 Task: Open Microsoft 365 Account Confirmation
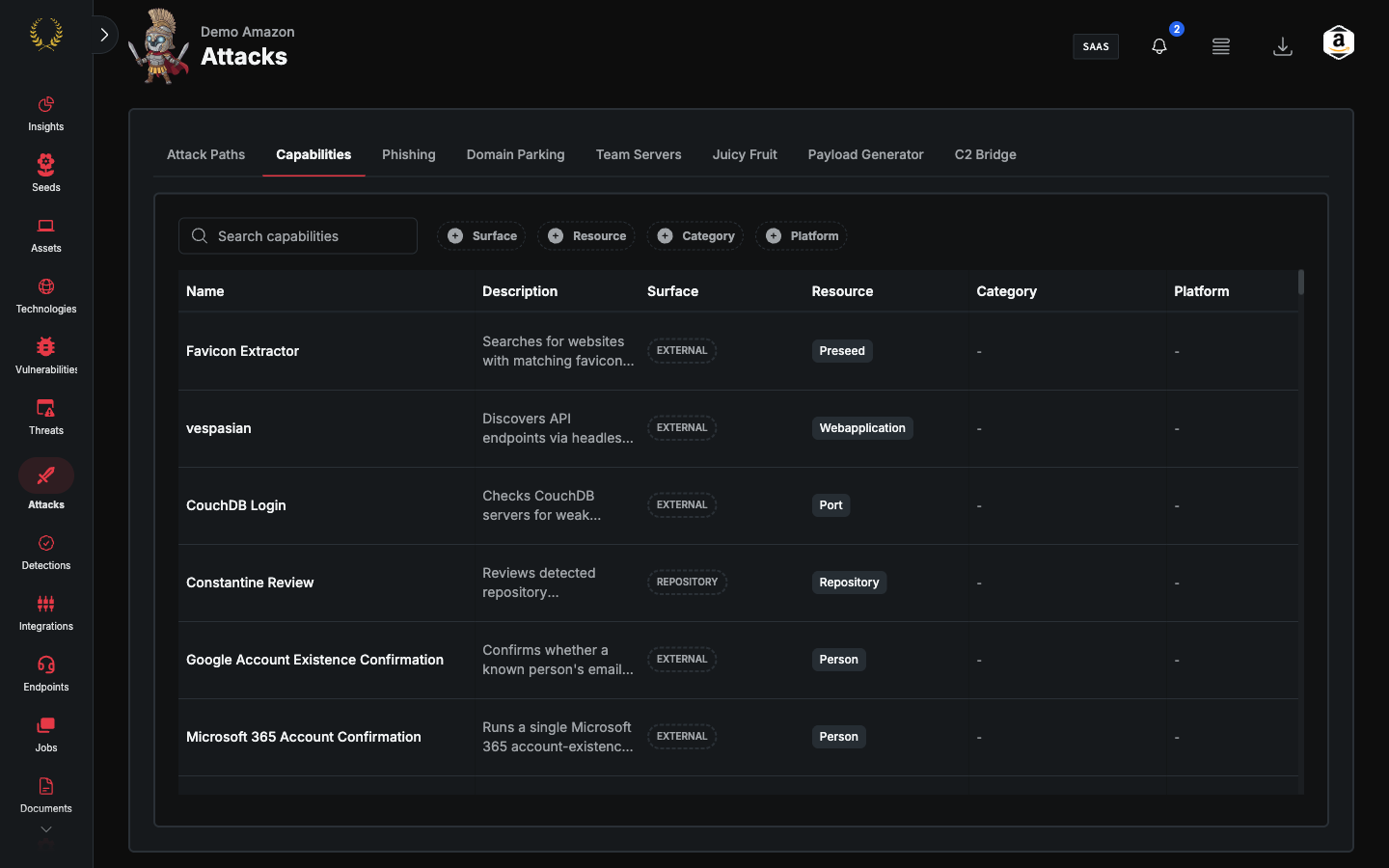click(303, 737)
